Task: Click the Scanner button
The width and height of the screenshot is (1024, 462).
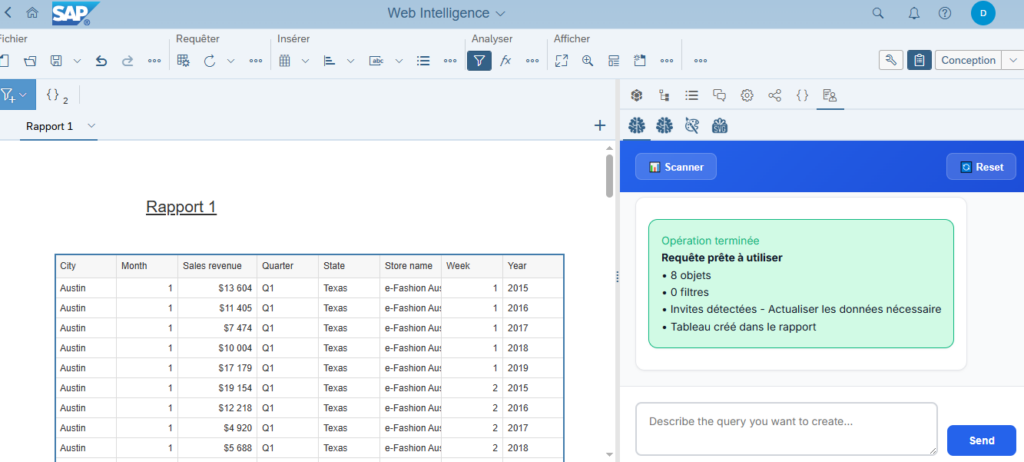Action: point(676,167)
